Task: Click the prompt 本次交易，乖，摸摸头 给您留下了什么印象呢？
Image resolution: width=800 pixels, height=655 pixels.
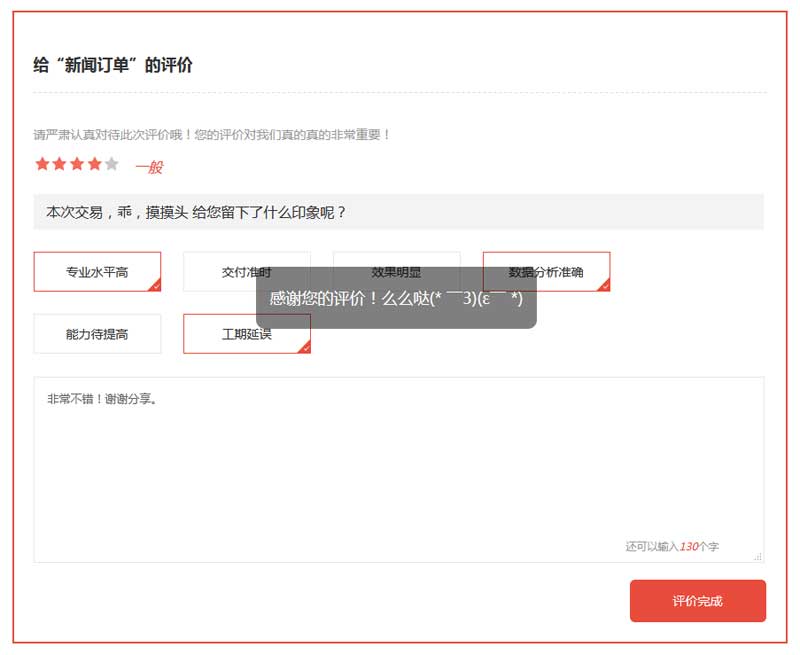Action: pyautogui.click(x=196, y=212)
